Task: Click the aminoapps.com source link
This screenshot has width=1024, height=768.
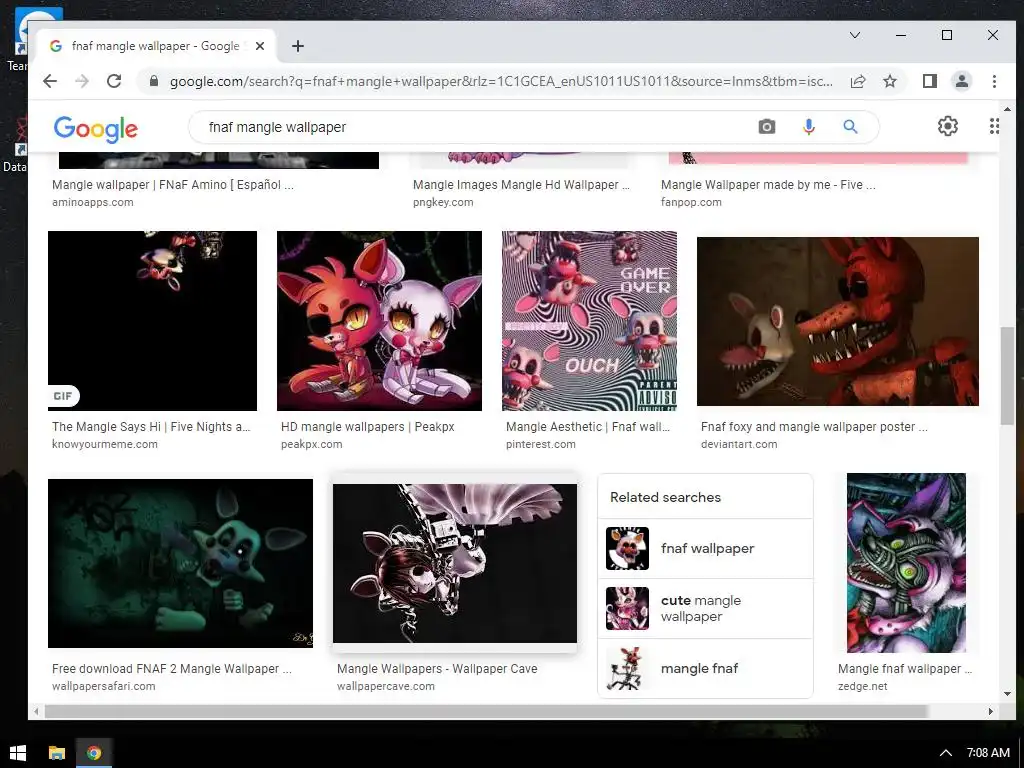Action: [93, 202]
